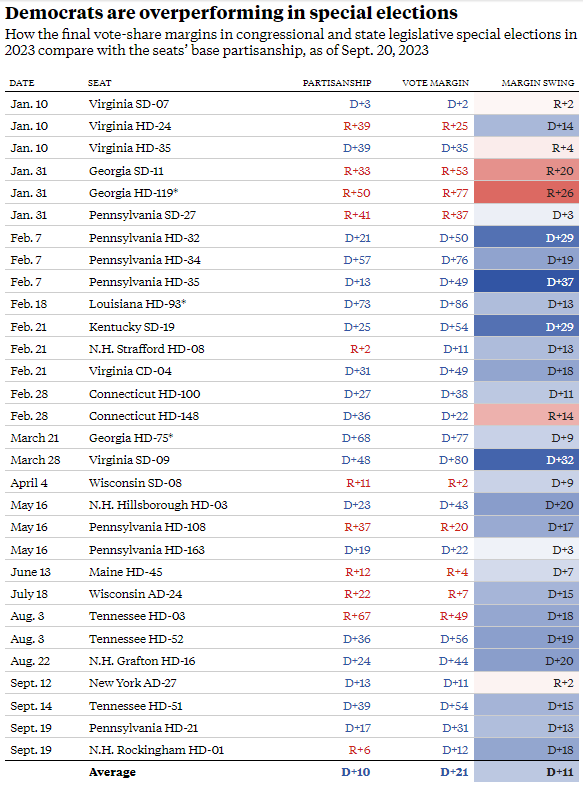Select the Kentucky SD-19 seat name

(131, 327)
